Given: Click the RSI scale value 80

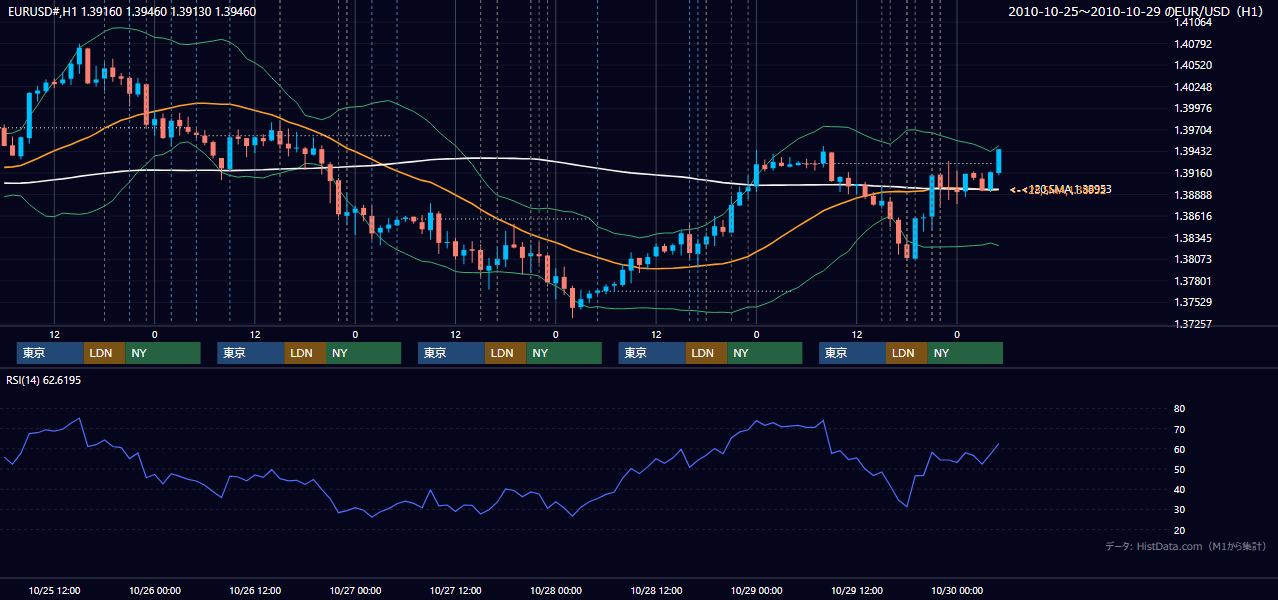Looking at the screenshot, I should coord(1179,409).
